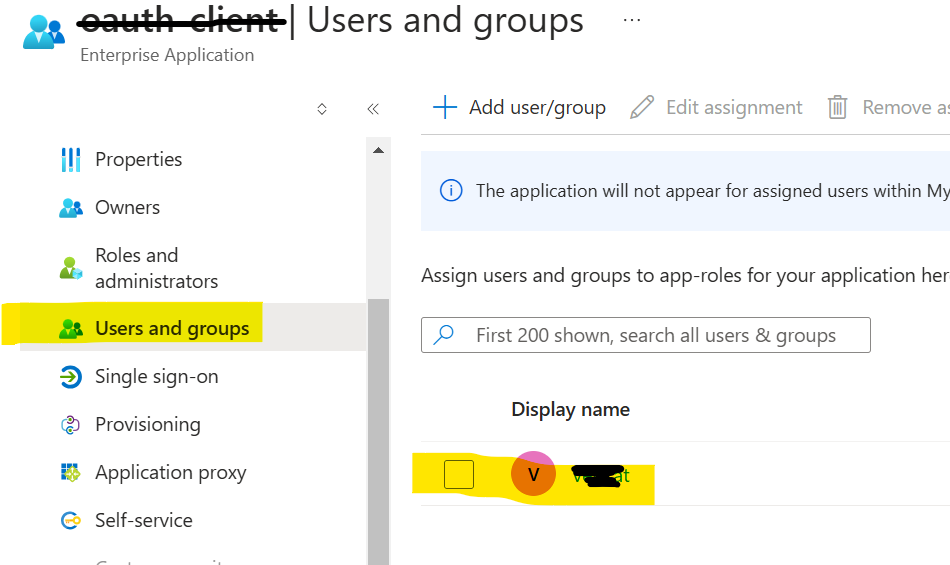Click the info icon in banner
Image resolution: width=950 pixels, height=565 pixels.
[x=451, y=191]
